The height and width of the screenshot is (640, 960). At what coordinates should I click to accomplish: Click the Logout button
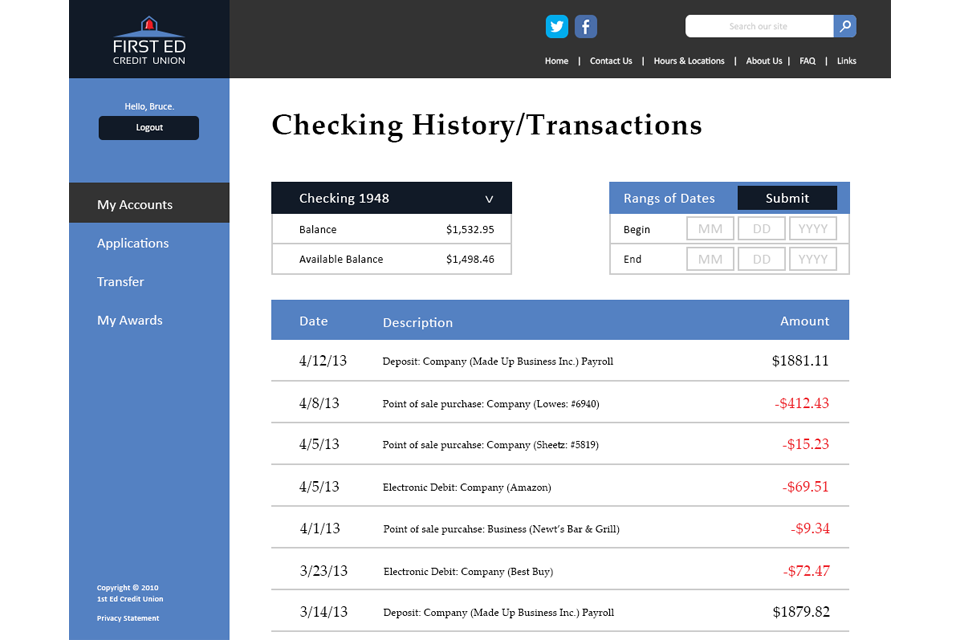149,128
